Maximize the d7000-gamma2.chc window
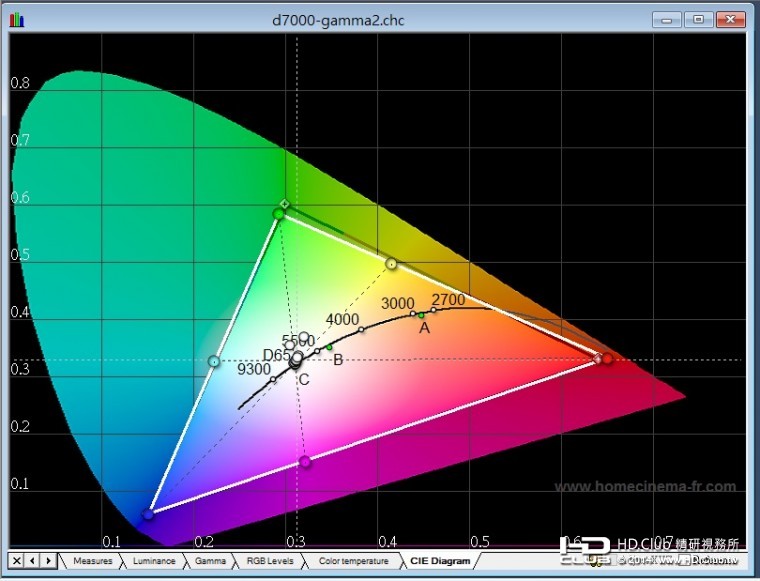Screen dimensions: 760x581 coord(698,19)
